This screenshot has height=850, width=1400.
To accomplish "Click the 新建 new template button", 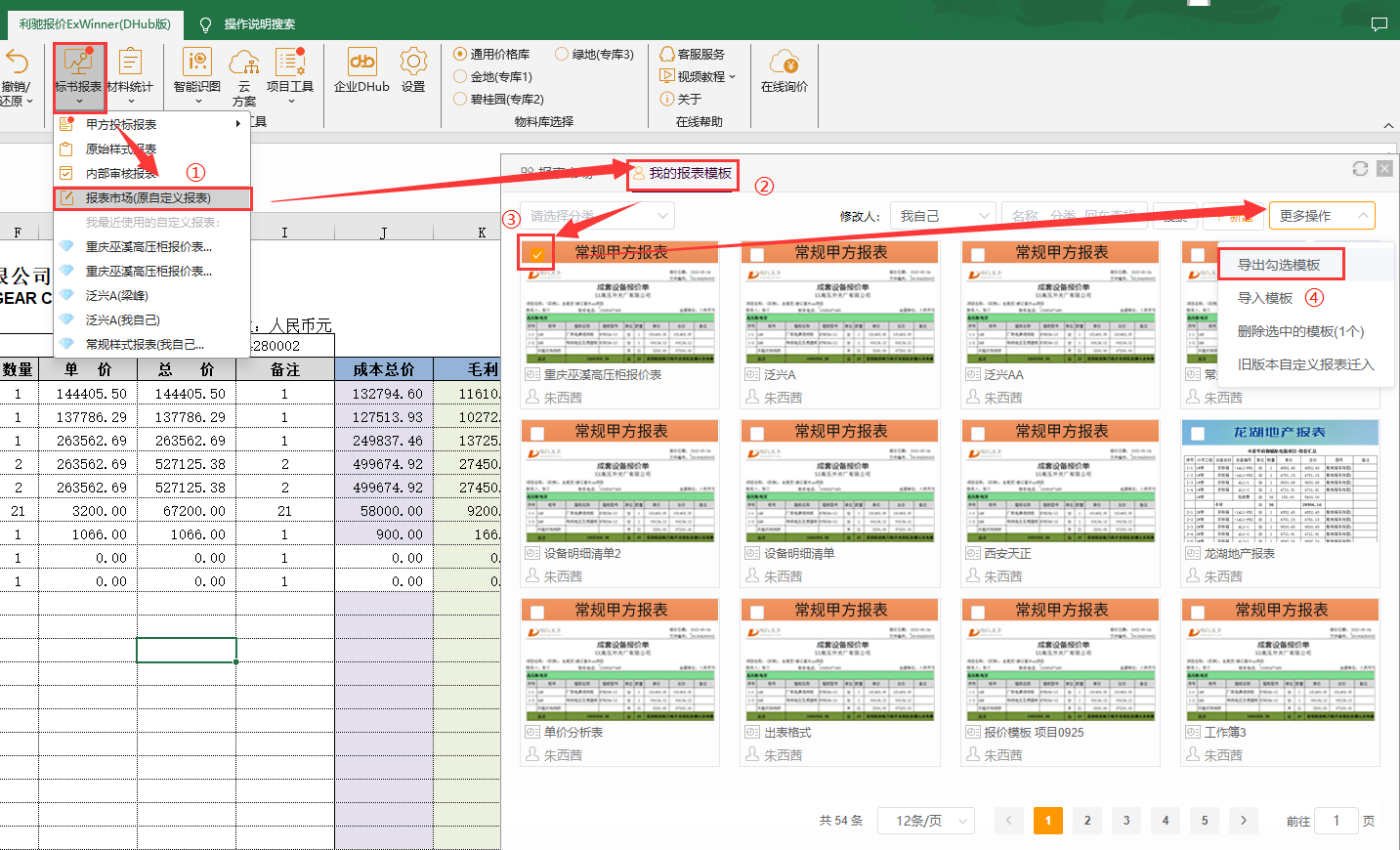I will (1235, 216).
